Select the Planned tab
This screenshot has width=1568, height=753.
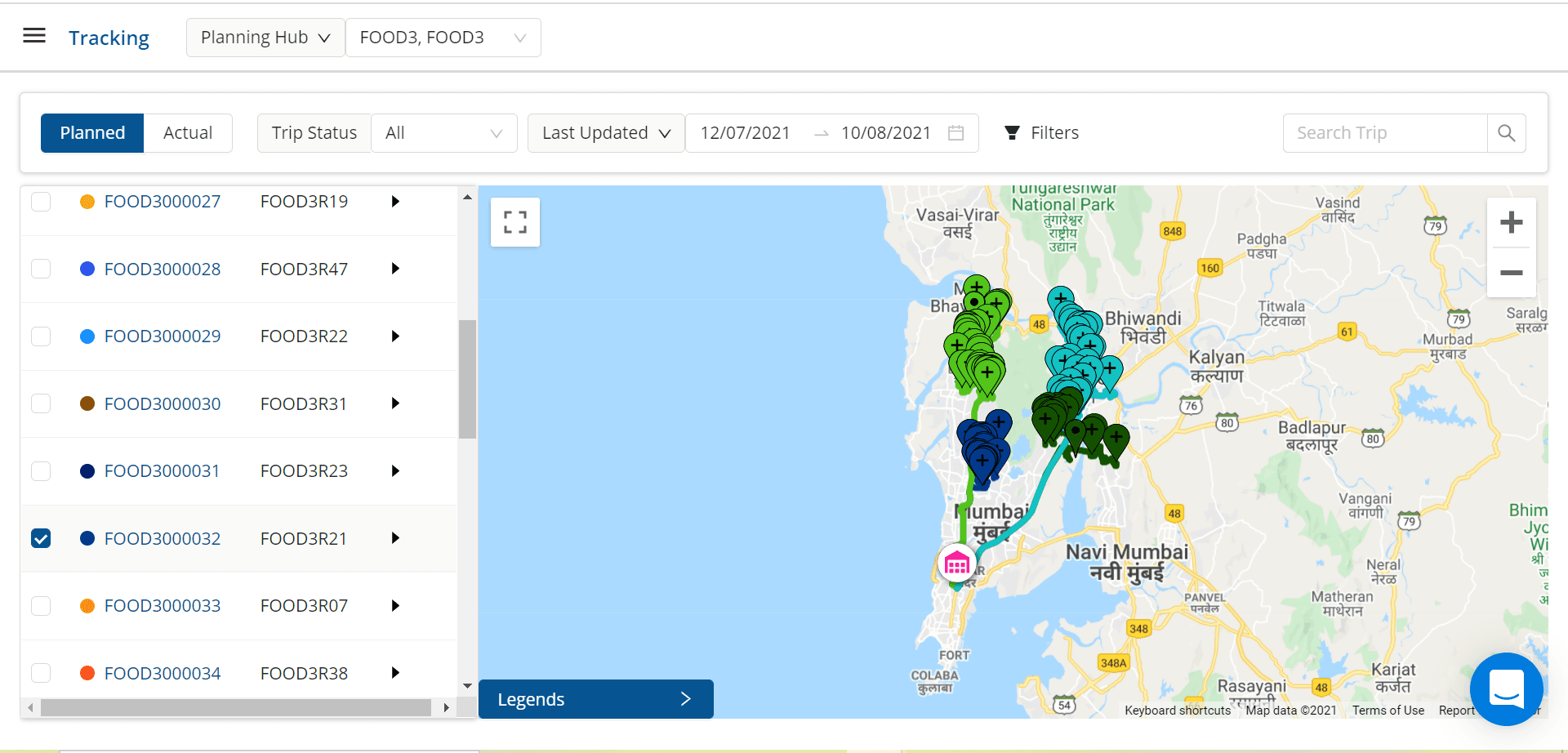92,133
